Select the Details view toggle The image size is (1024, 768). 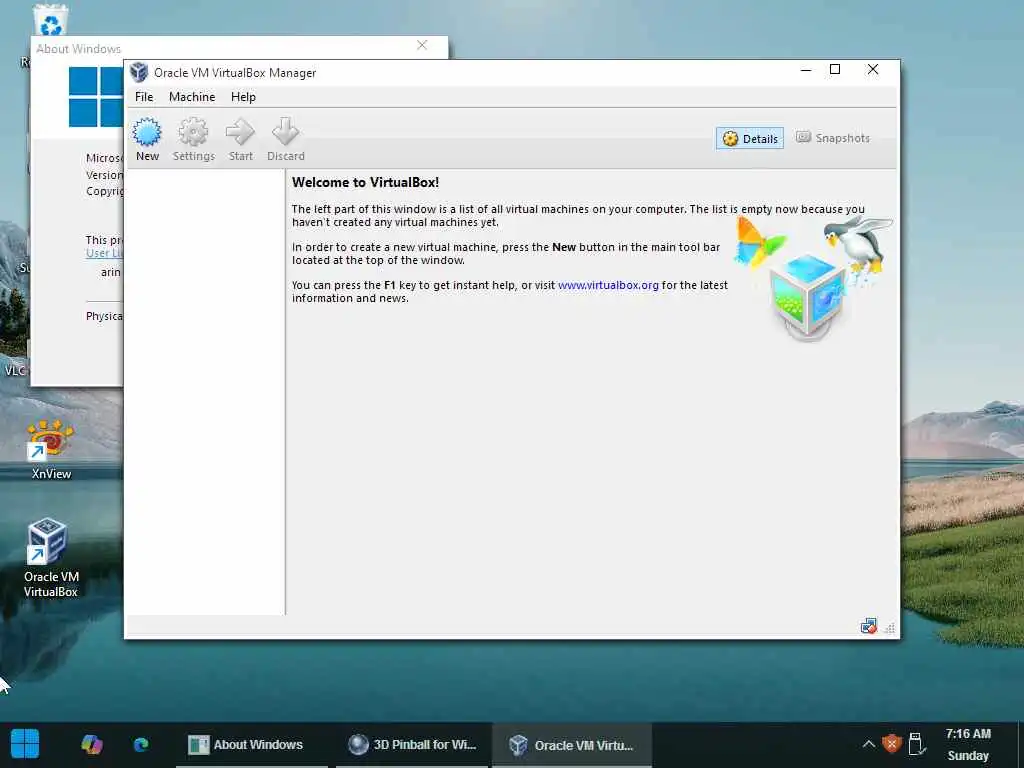pyautogui.click(x=750, y=138)
